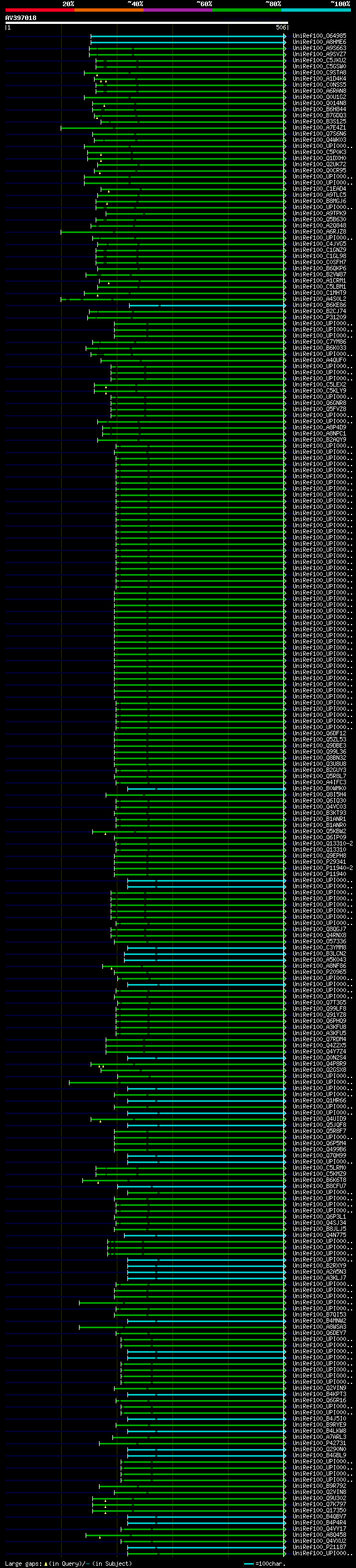
Task: Select hit label UniRef100_B4J5I0
Action: coord(319,1419)
